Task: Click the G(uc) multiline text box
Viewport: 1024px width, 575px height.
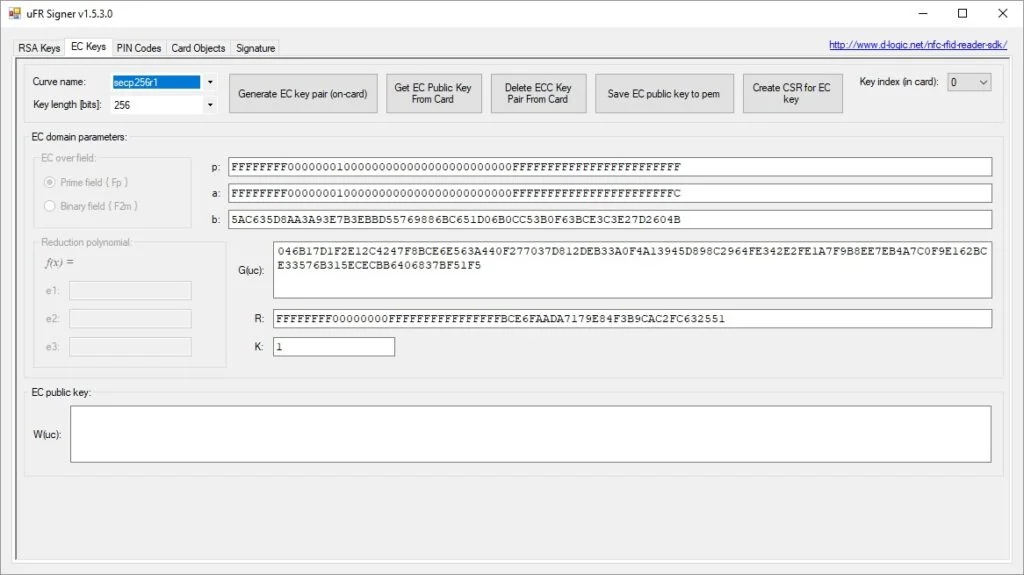Action: (x=632, y=270)
